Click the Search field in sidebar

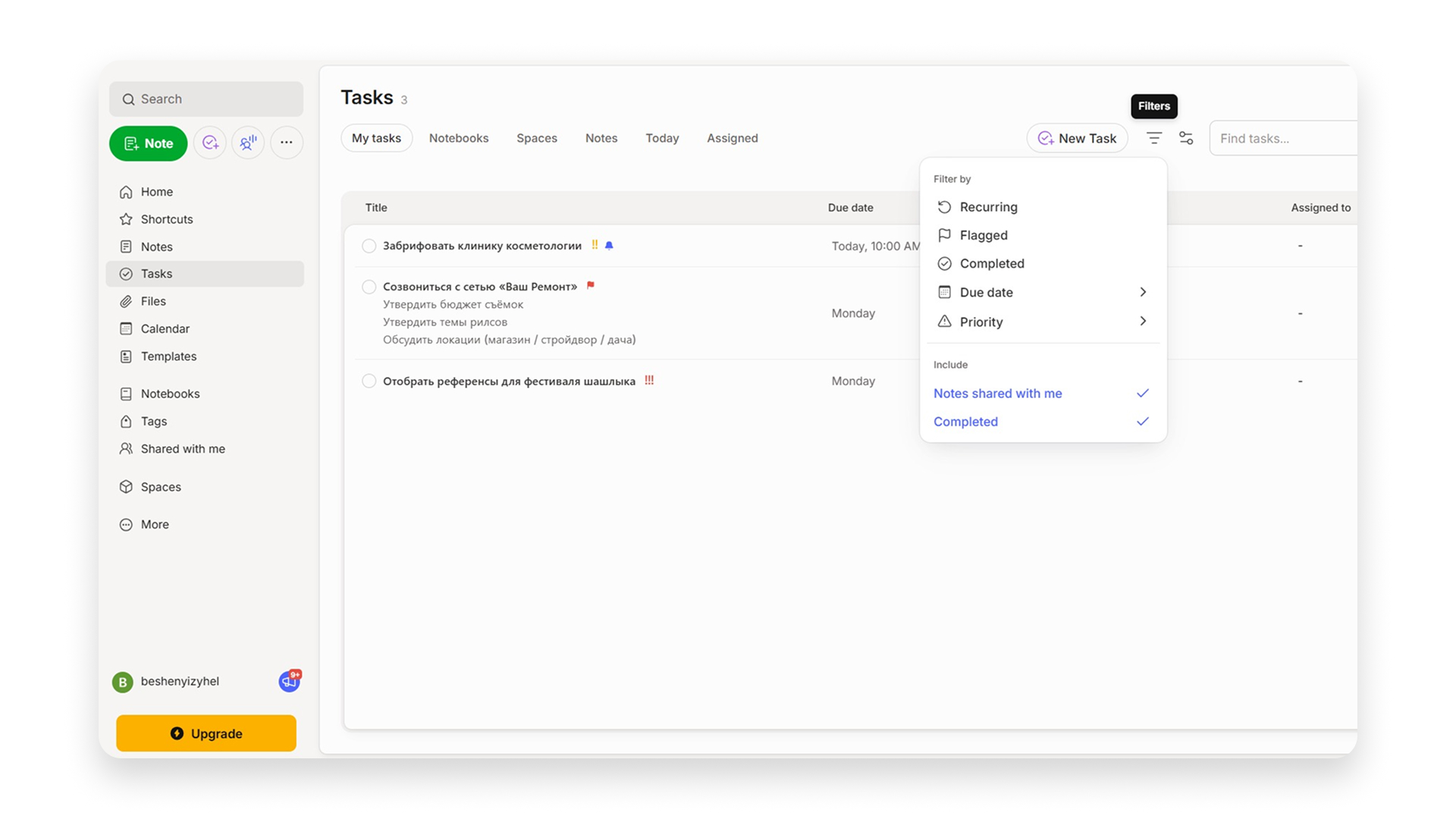[x=206, y=99]
